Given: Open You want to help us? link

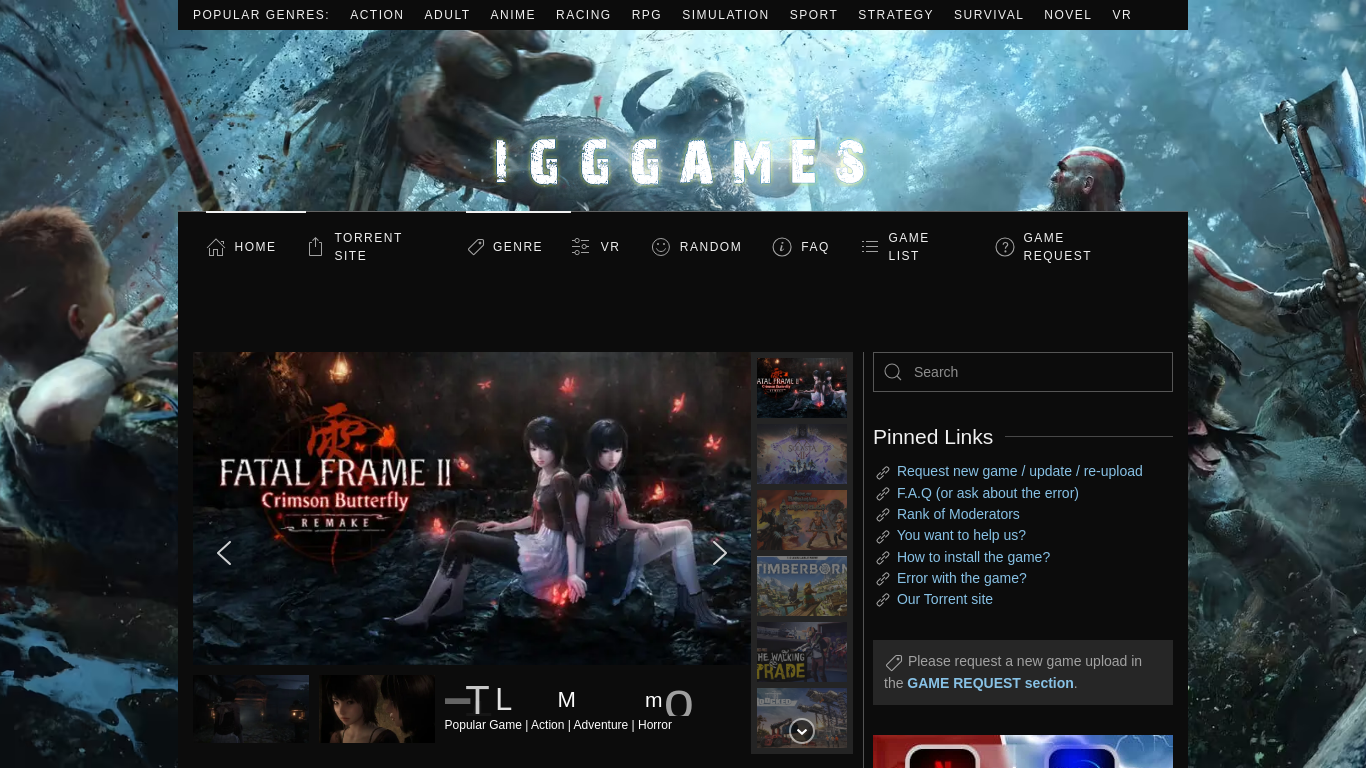Looking at the screenshot, I should click(x=961, y=535).
